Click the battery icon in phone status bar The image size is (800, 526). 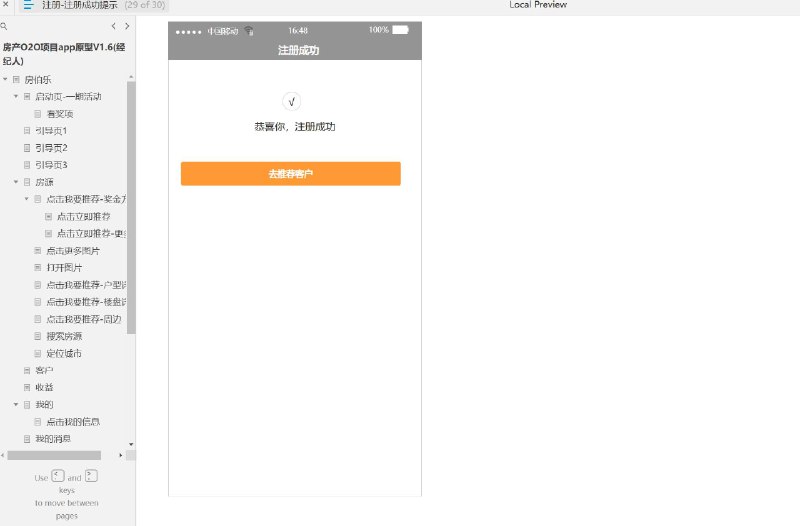401,30
